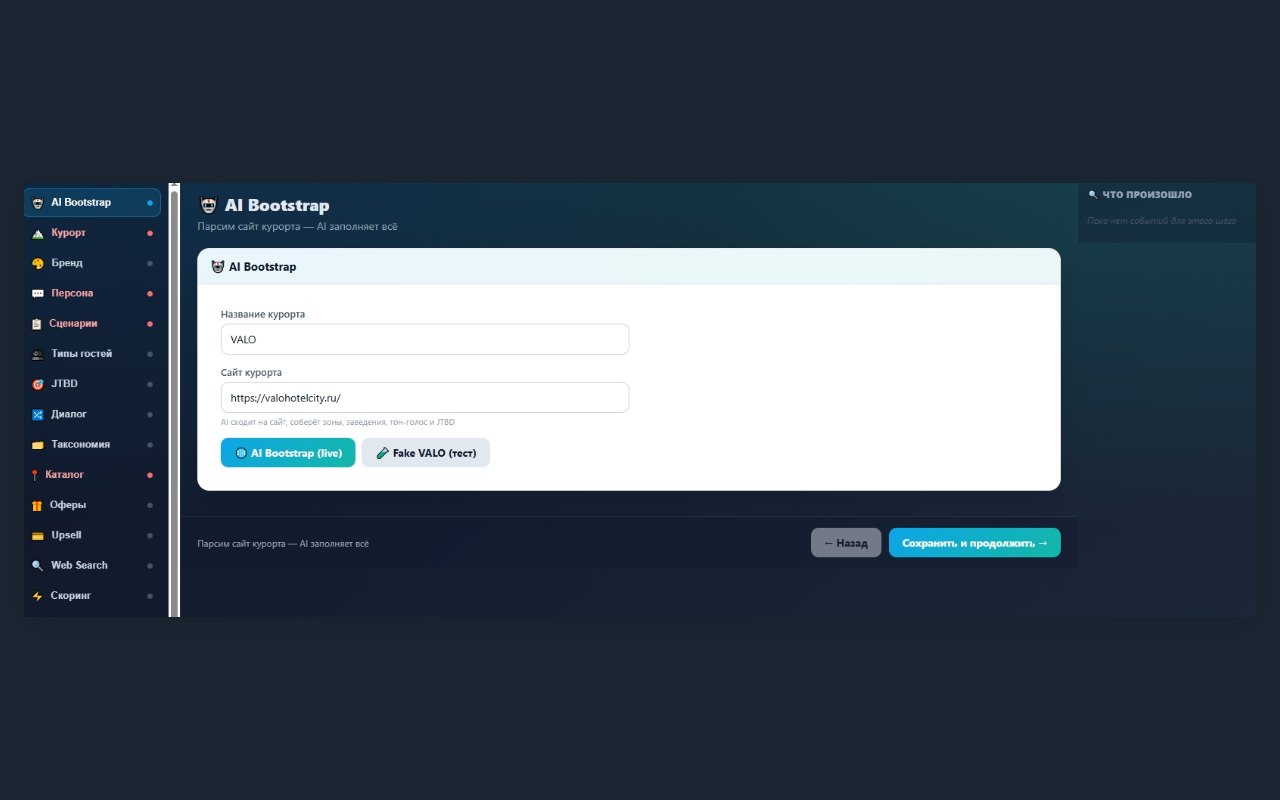Screen dimensions: 1280x800
Task: Click hint text 'AI сходит на сайт, соберёт зоны'
Action: [x=338, y=422]
